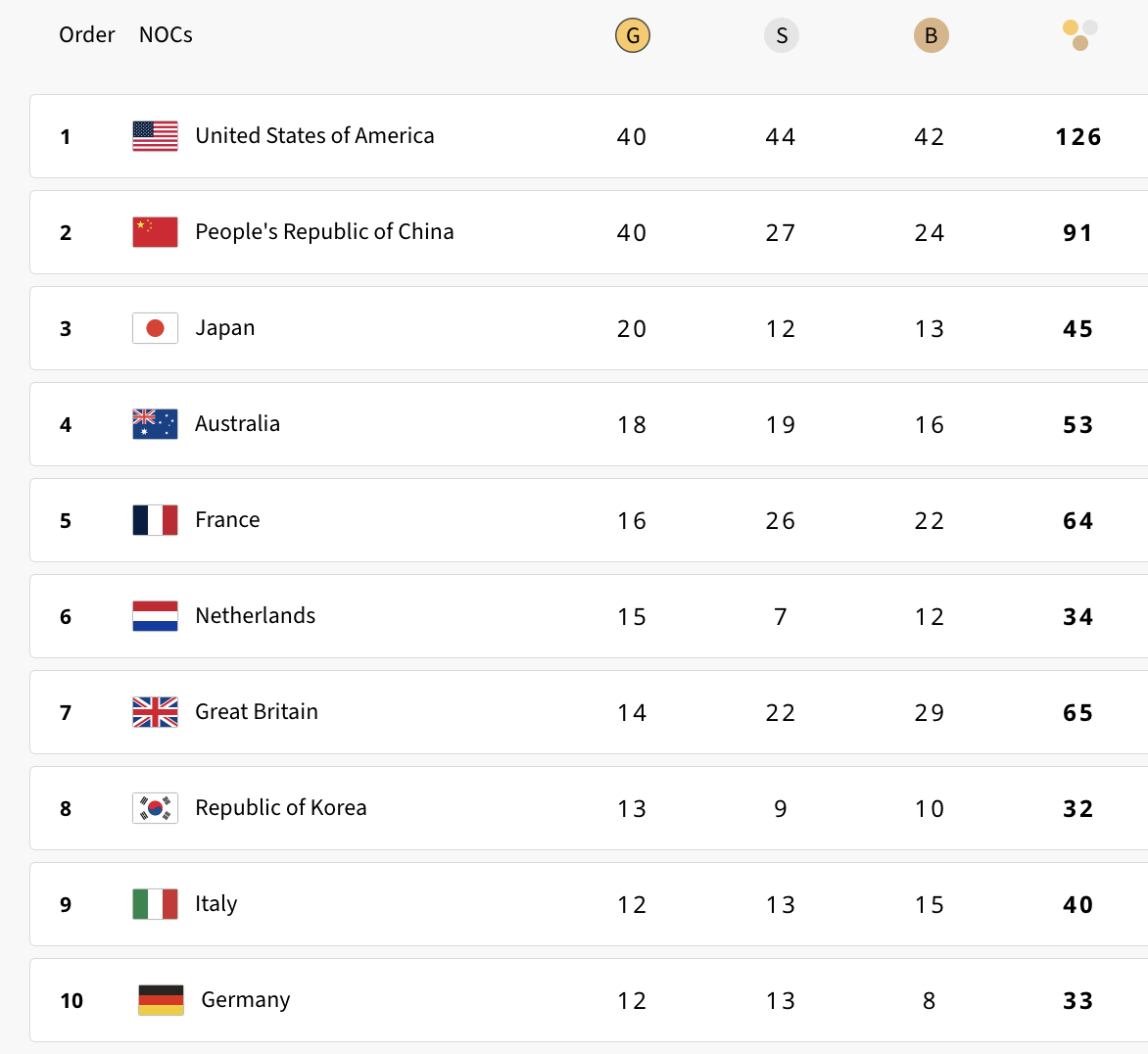Click the Republic of Korea flag
This screenshot has width=1148, height=1054.
coord(155,808)
